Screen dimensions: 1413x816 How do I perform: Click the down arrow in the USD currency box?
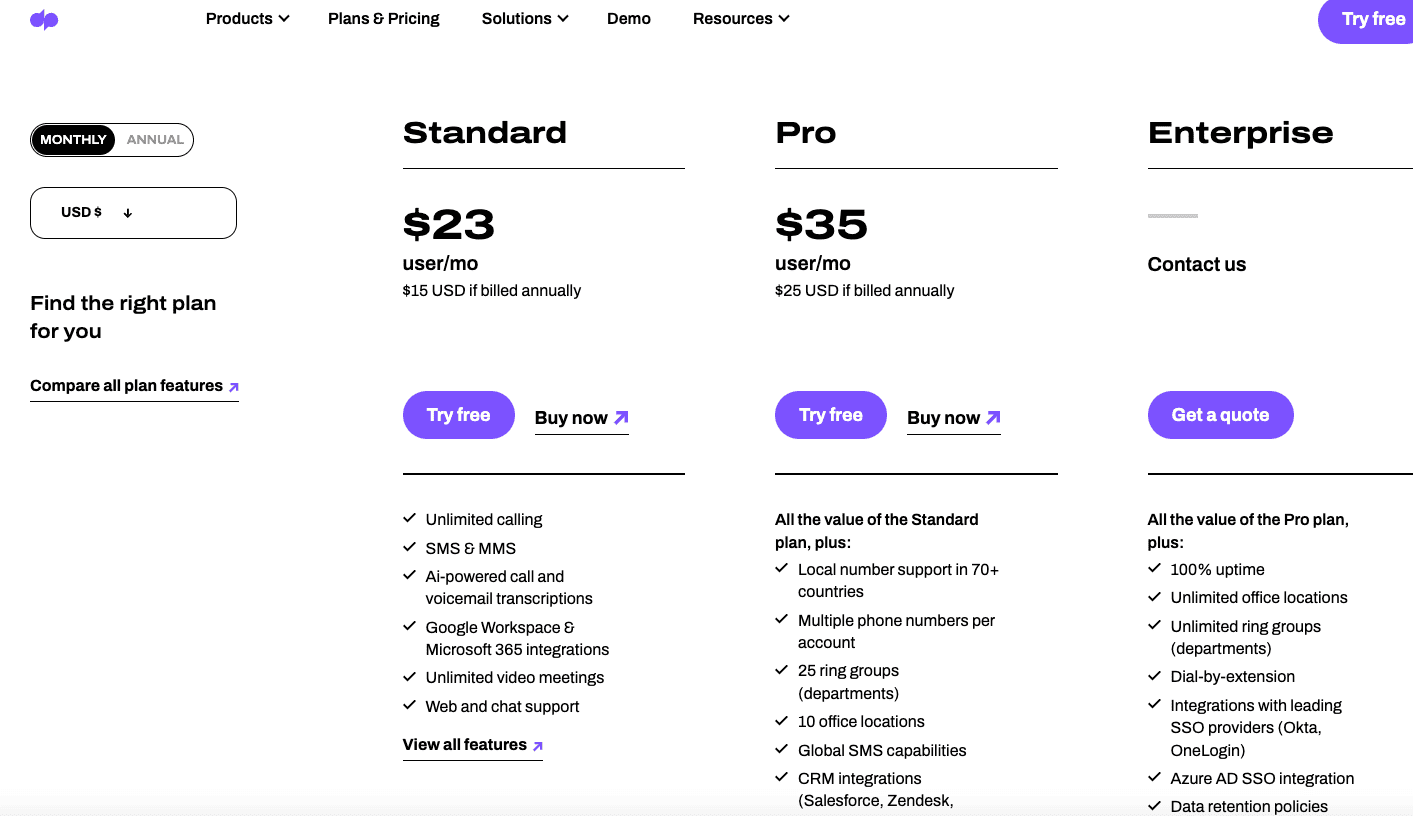point(128,213)
